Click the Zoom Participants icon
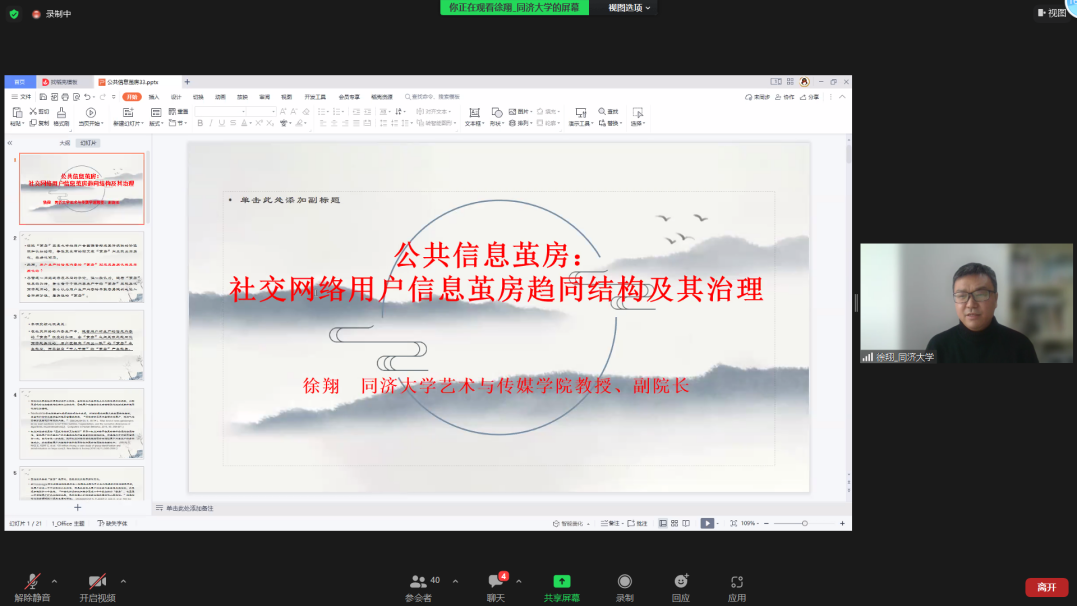 [x=418, y=581]
